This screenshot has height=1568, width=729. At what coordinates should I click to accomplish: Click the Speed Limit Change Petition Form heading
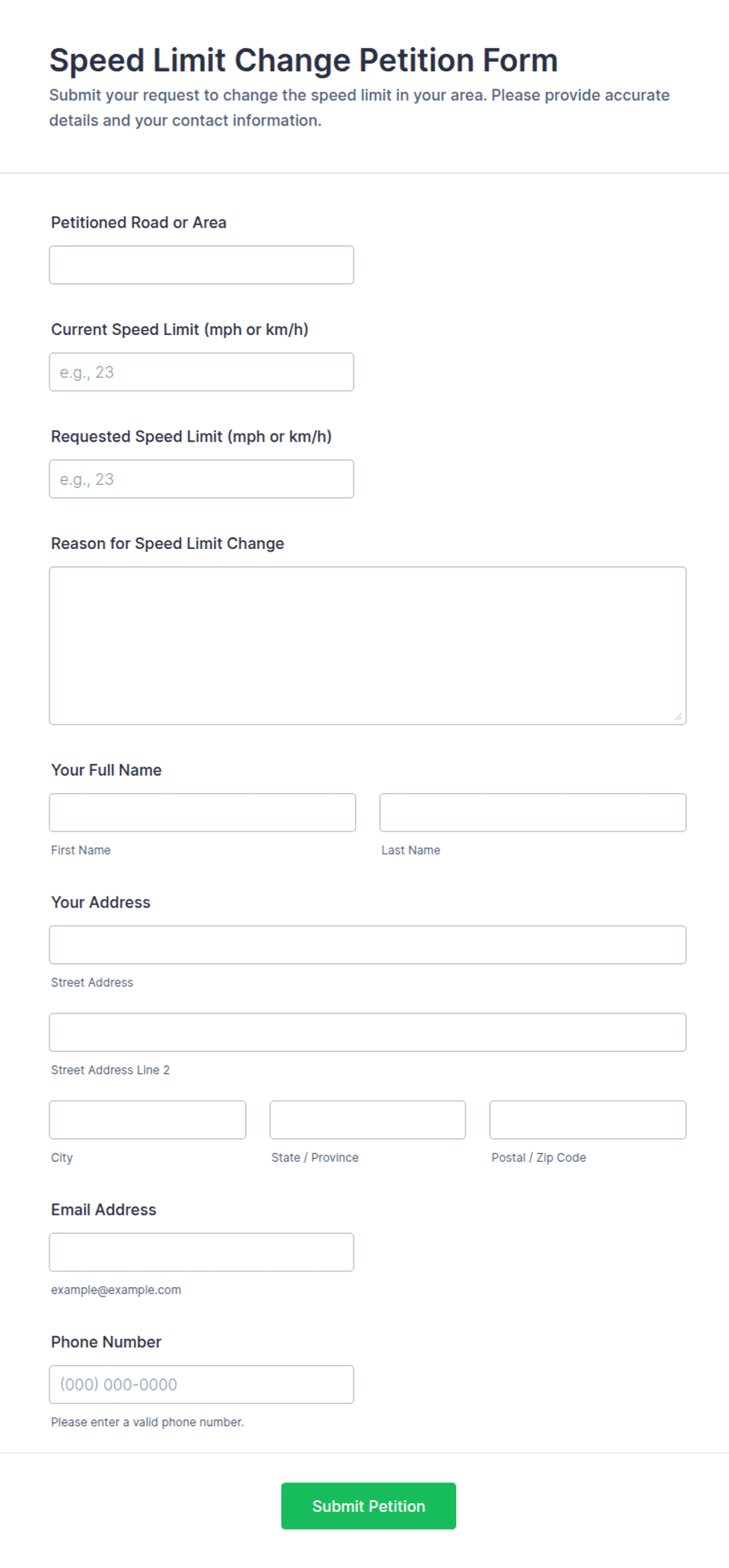point(303,60)
